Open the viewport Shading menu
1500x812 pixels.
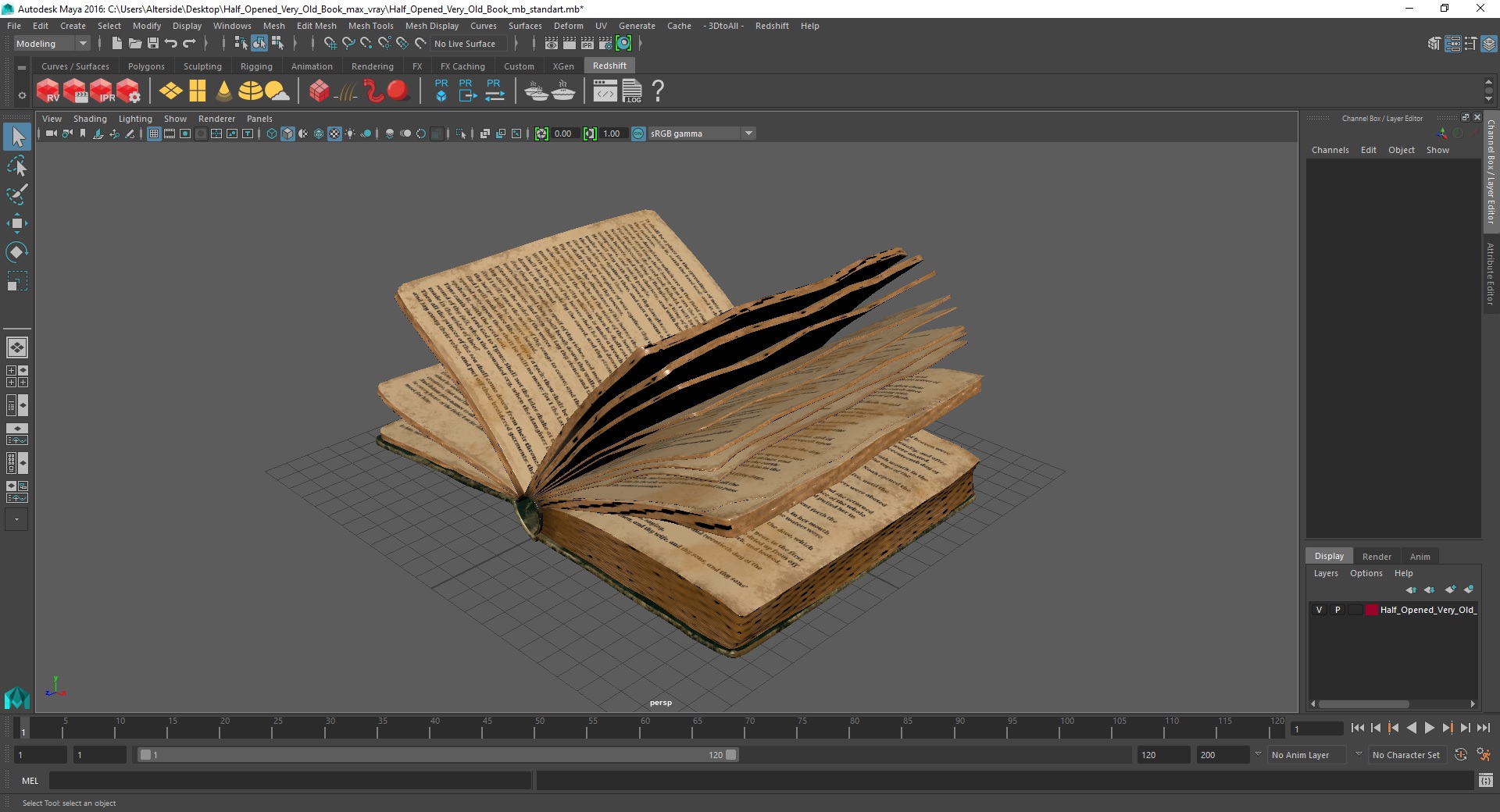[90, 119]
